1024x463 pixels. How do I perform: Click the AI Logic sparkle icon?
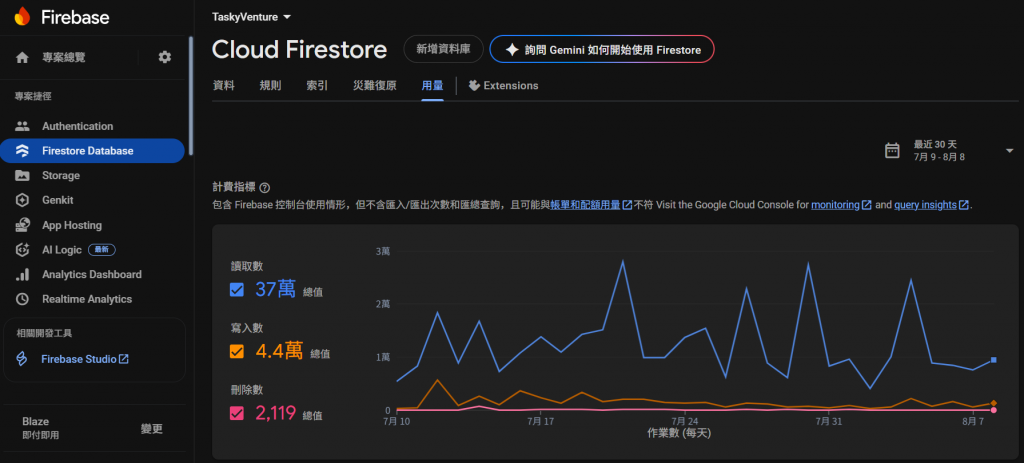pyautogui.click(x=22, y=249)
